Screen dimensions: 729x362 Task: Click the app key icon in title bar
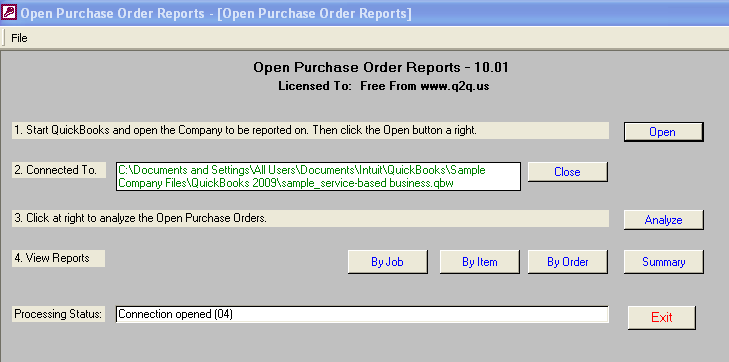point(9,12)
